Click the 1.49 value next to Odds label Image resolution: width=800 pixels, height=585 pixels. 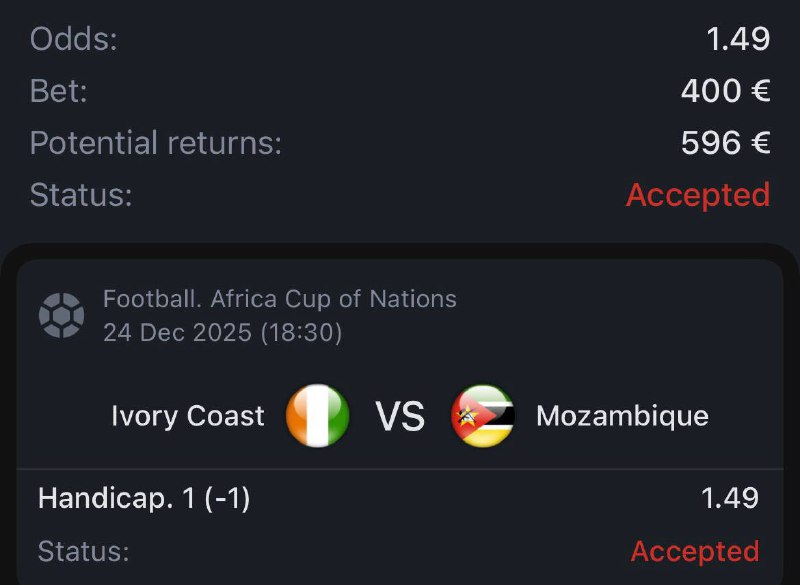coord(738,39)
